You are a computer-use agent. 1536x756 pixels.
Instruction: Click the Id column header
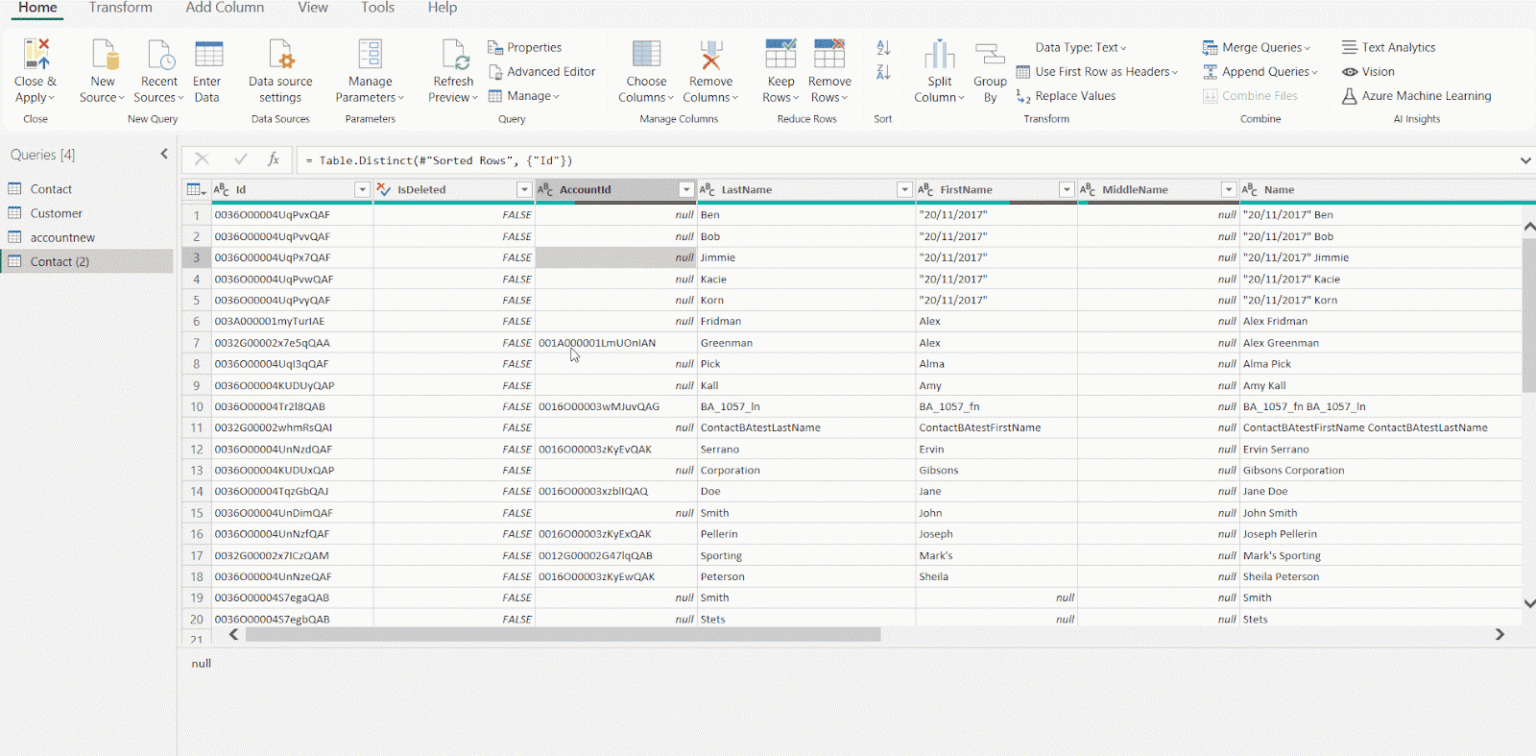(x=292, y=189)
